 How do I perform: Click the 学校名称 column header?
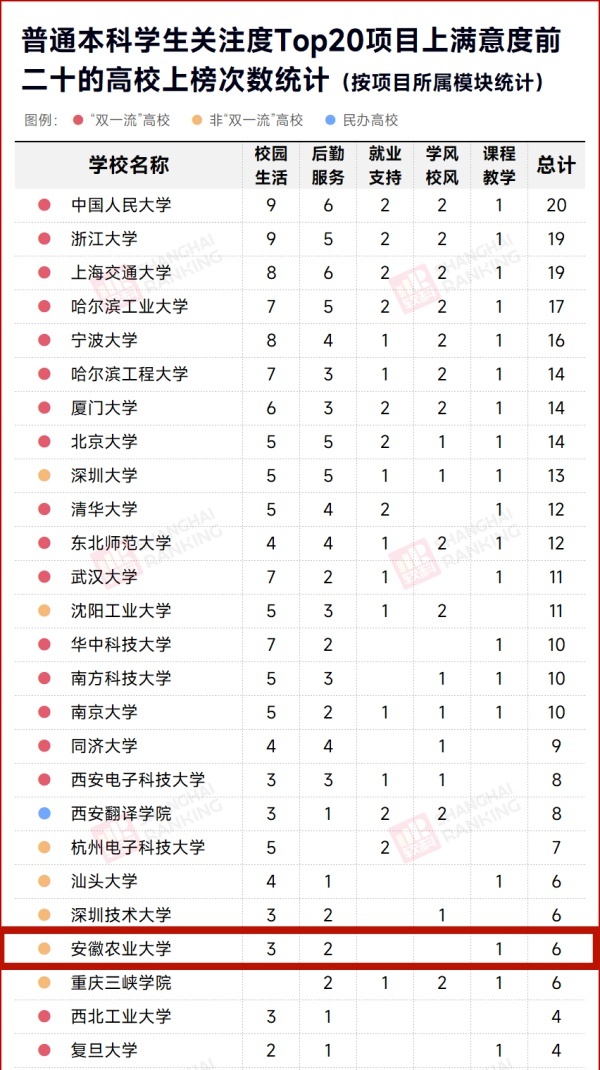pos(128,165)
